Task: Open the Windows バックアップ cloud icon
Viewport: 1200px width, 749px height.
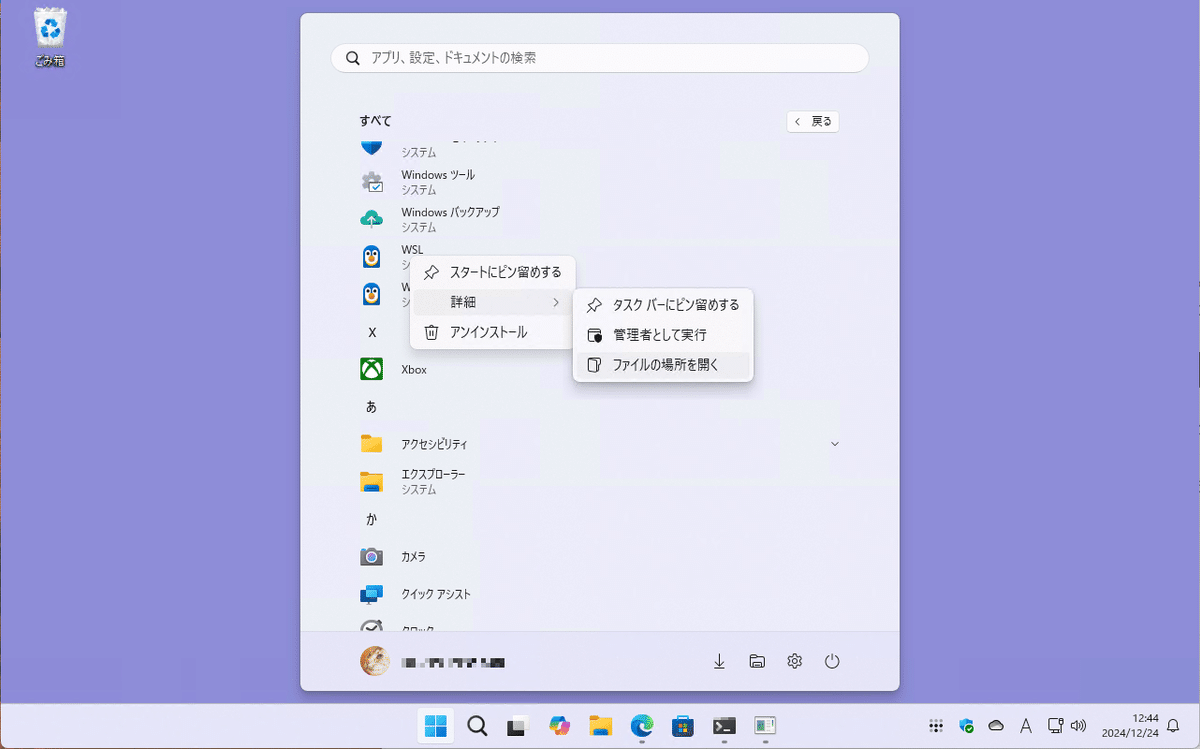Action: 372,219
